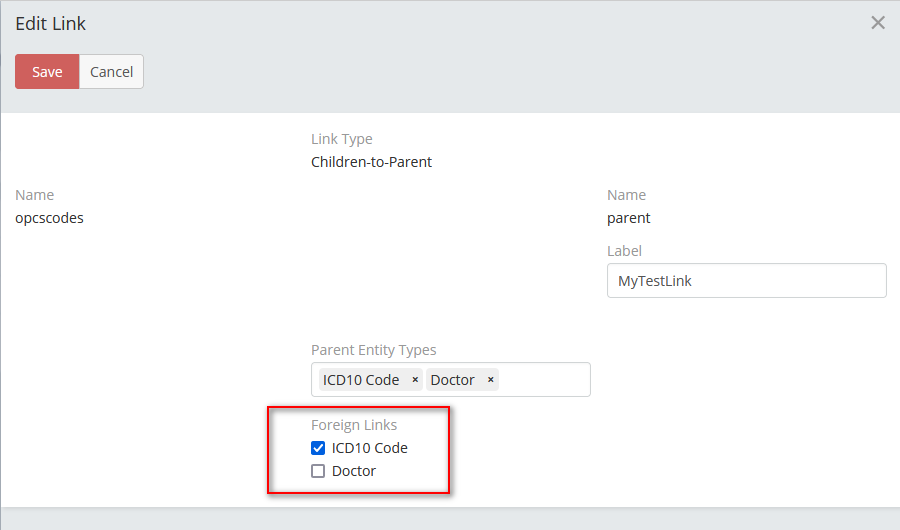Image resolution: width=900 pixels, height=530 pixels.
Task: Click the Label caption above MyTestLink
Action: coord(624,251)
